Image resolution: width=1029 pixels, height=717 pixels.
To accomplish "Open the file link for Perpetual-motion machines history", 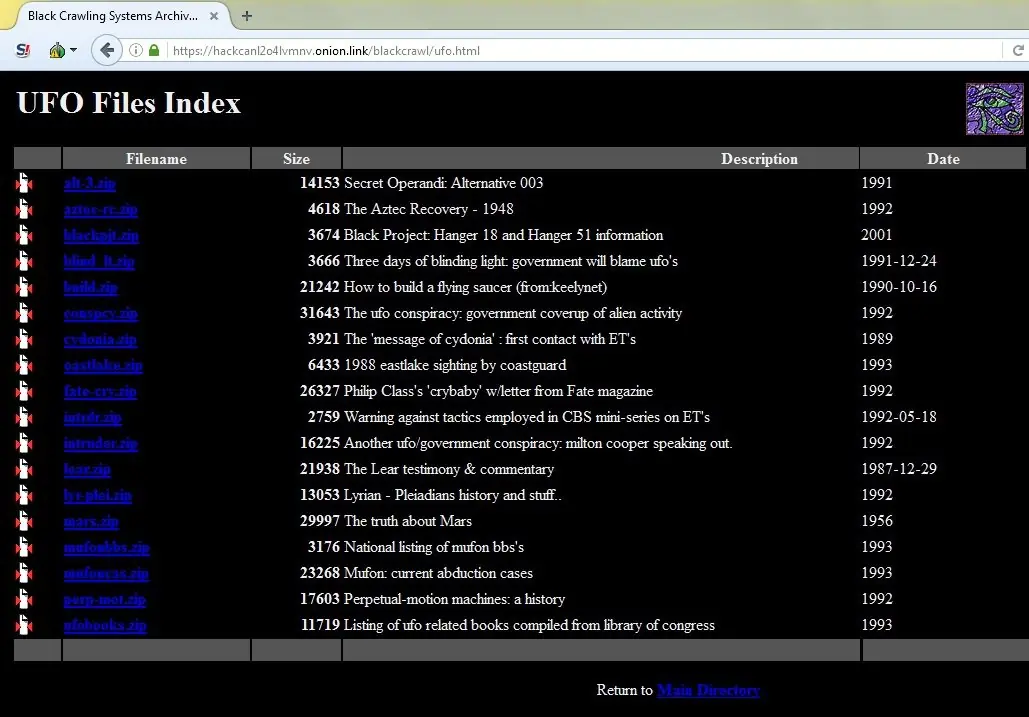I will (104, 599).
